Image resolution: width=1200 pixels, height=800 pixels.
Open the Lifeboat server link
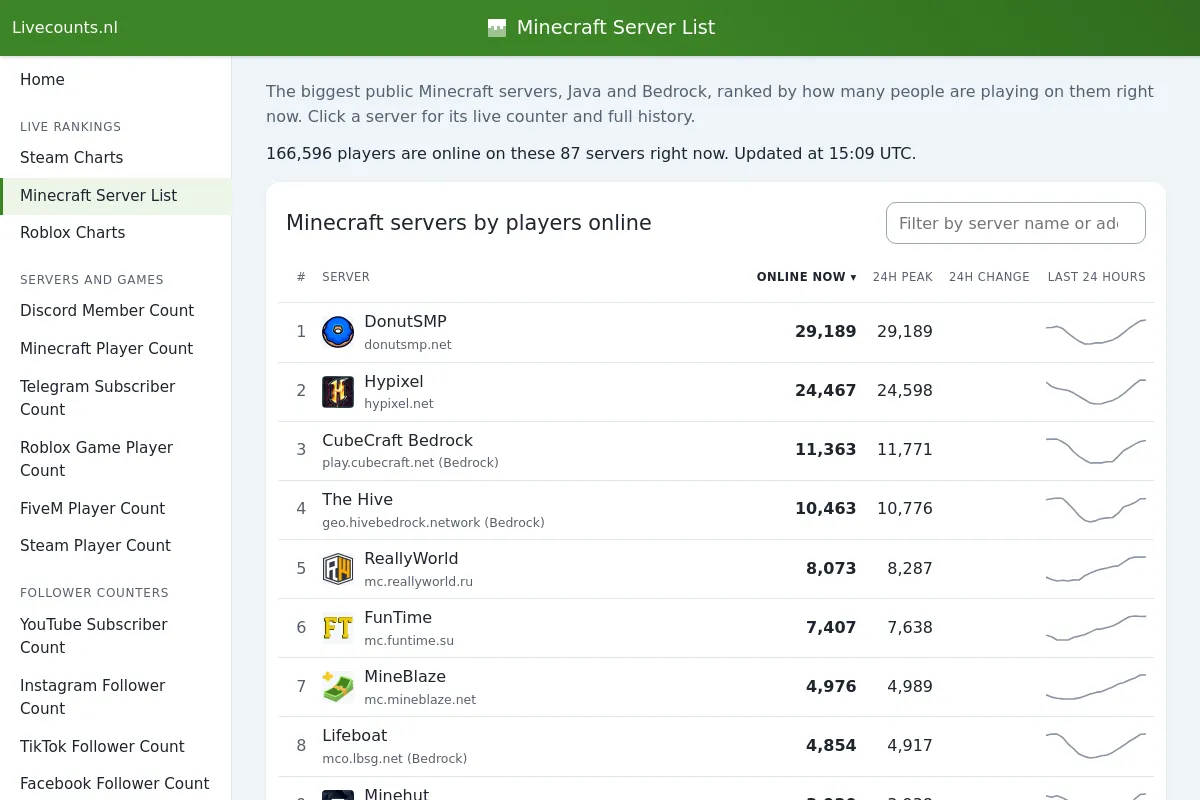(x=354, y=735)
